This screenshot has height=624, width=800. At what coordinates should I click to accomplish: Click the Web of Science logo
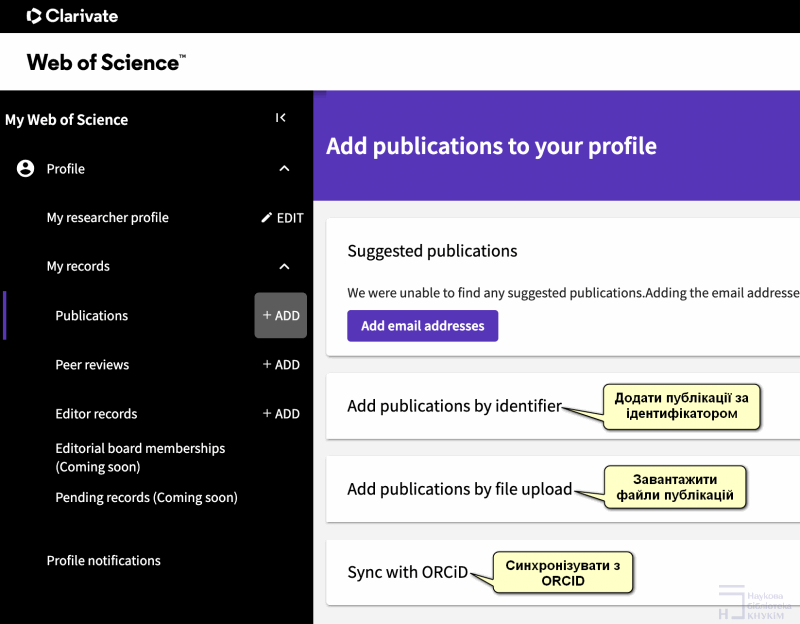pos(106,62)
